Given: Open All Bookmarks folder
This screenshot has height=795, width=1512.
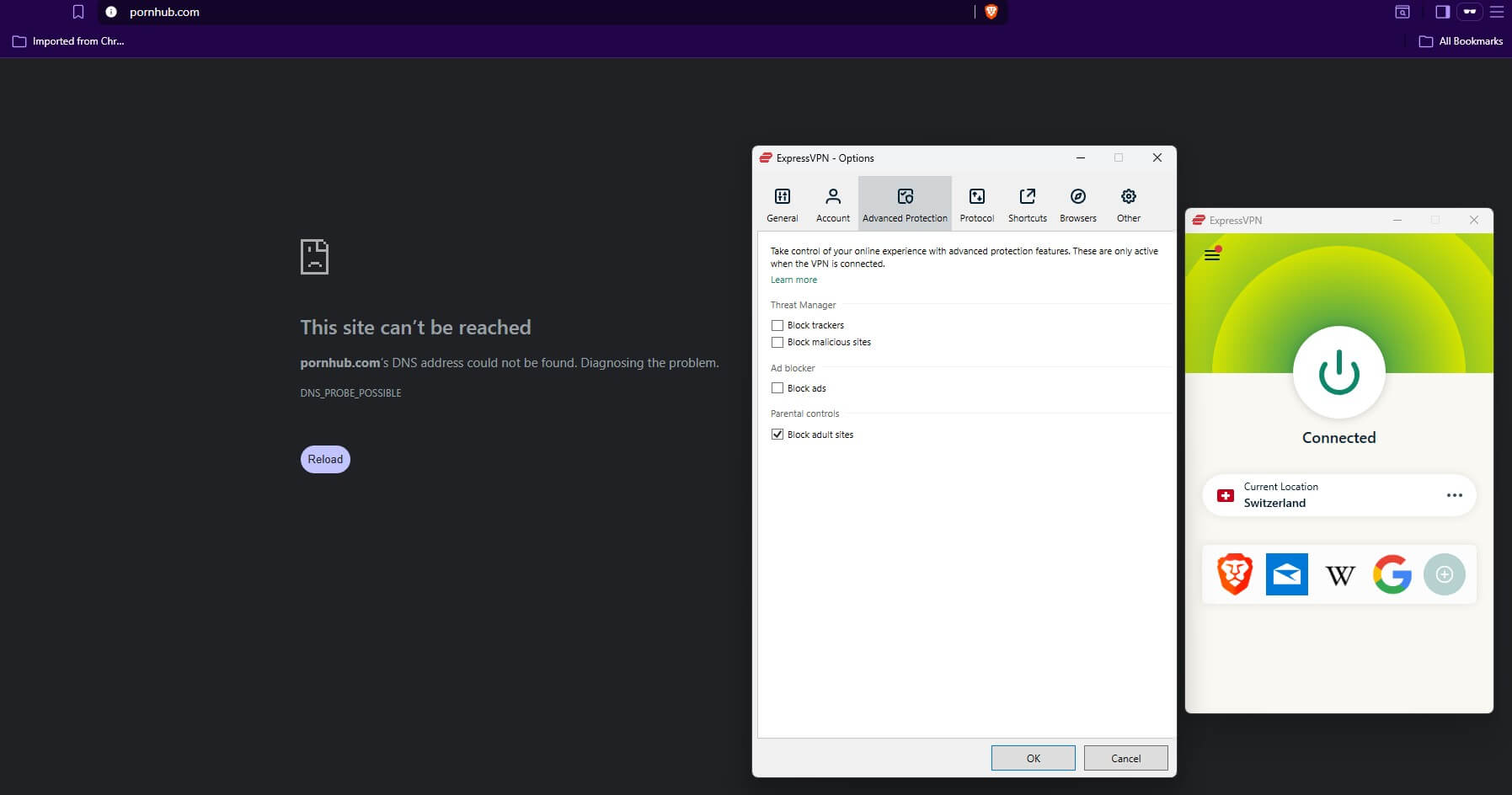Looking at the screenshot, I should pyautogui.click(x=1461, y=41).
